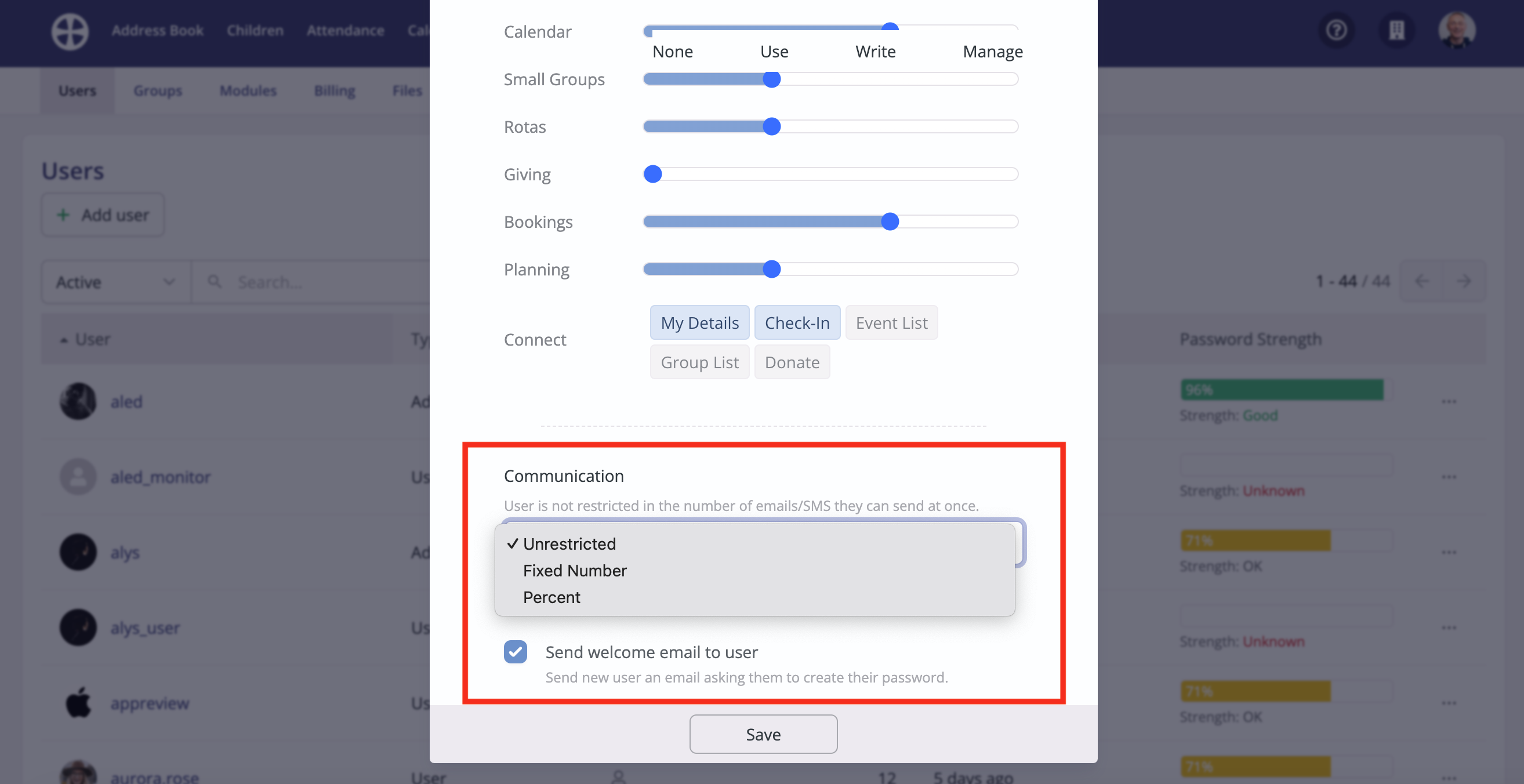
Task: Open the help question mark icon
Action: [x=1336, y=30]
